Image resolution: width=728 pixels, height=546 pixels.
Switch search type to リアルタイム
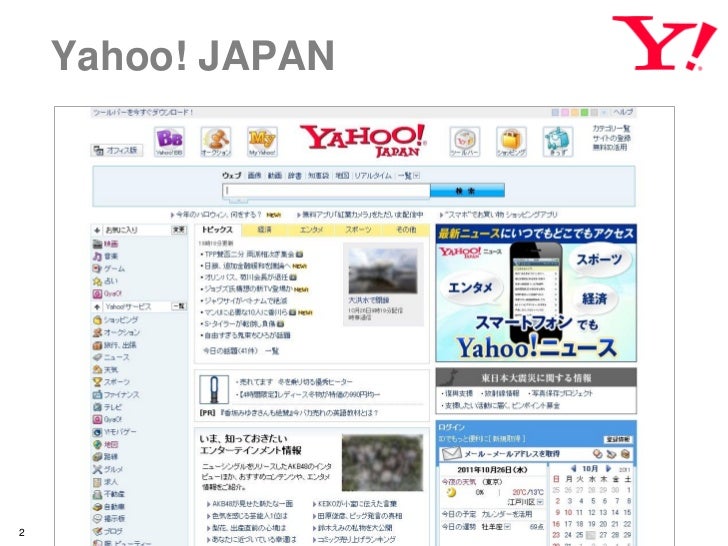(373, 176)
